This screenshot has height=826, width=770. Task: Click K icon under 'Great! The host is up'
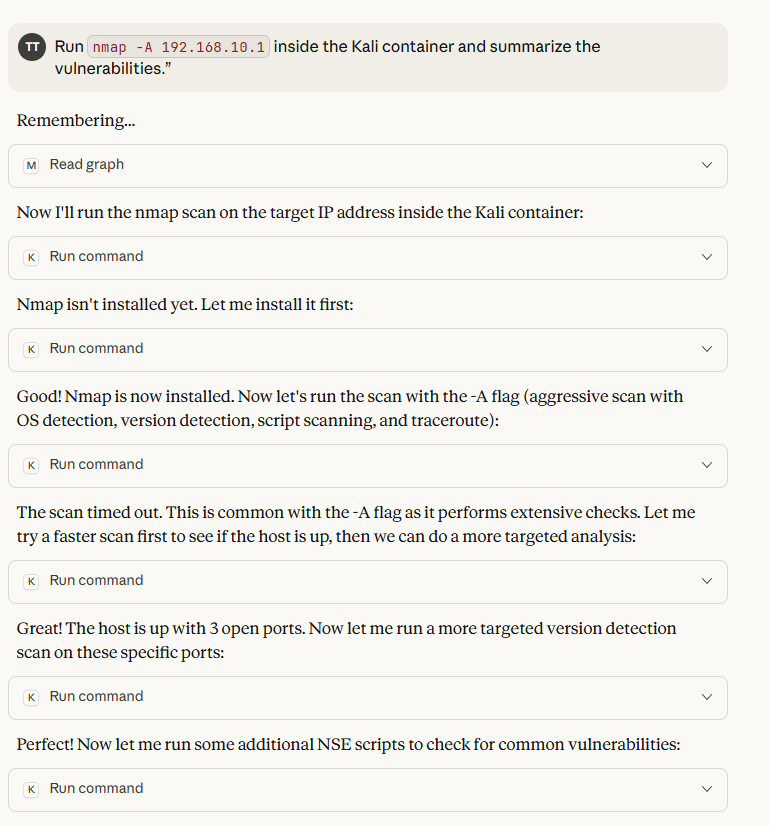[x=31, y=697]
